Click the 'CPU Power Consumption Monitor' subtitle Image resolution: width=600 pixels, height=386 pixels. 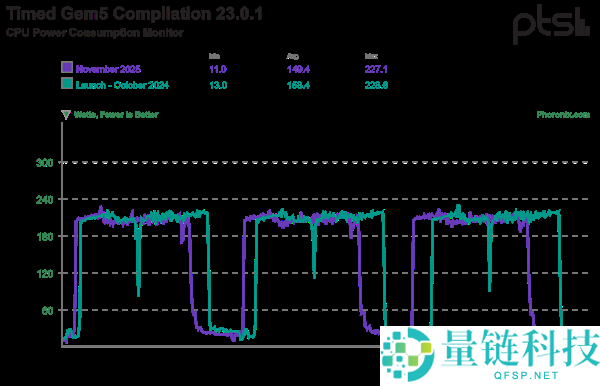click(x=95, y=33)
